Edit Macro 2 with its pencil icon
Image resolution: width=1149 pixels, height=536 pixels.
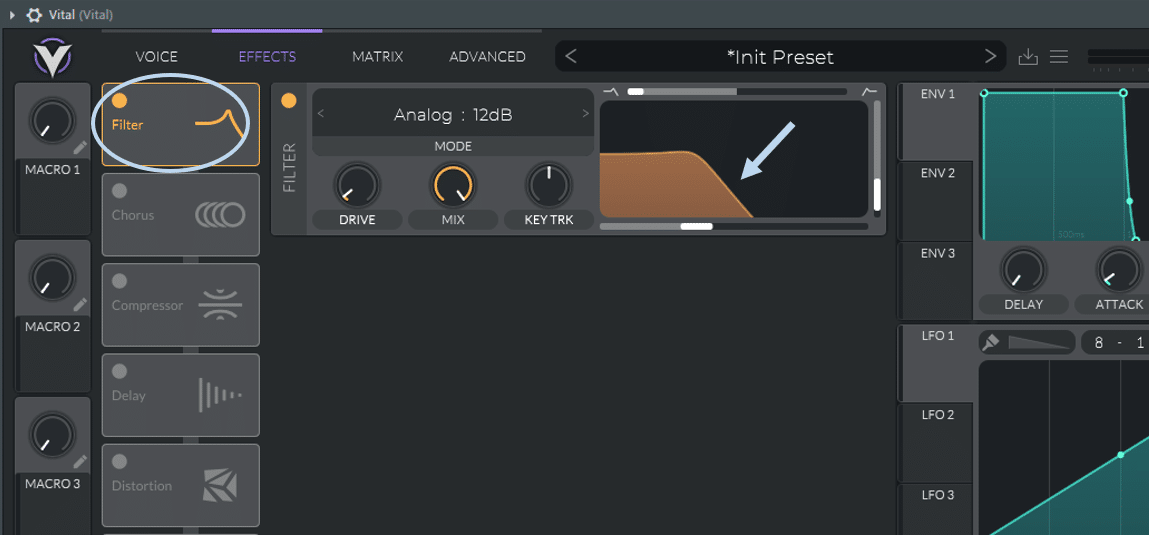pyautogui.click(x=80, y=304)
